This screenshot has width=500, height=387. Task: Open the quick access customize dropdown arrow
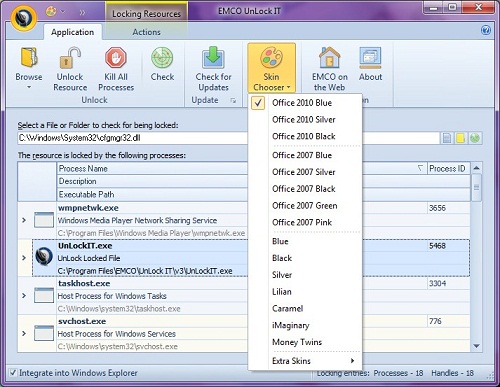point(62,12)
